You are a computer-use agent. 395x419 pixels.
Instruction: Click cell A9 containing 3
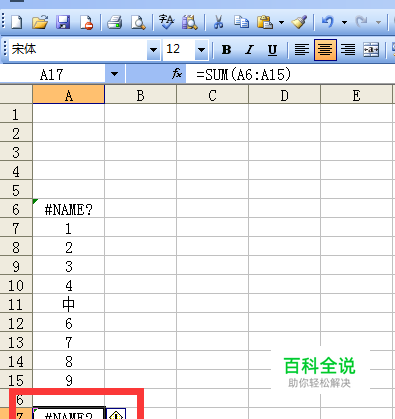[69, 266]
